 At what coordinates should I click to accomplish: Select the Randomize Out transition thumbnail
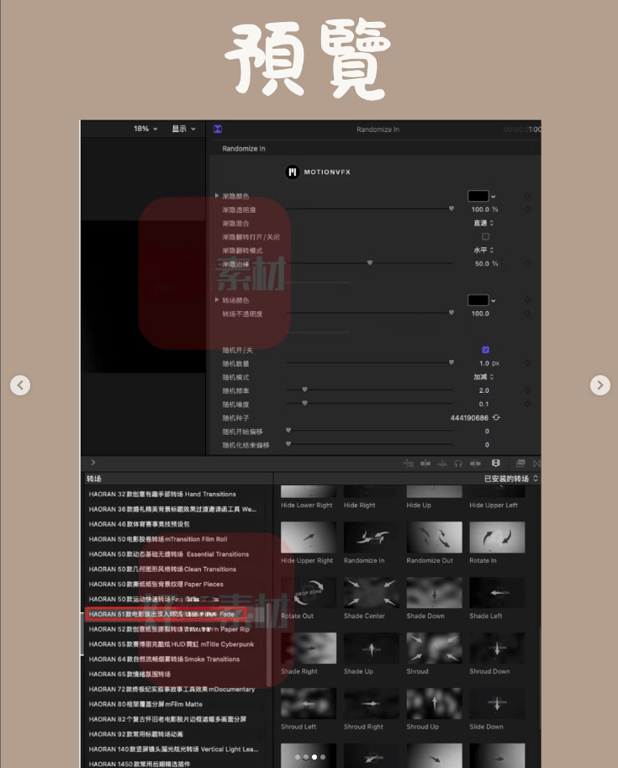434,537
